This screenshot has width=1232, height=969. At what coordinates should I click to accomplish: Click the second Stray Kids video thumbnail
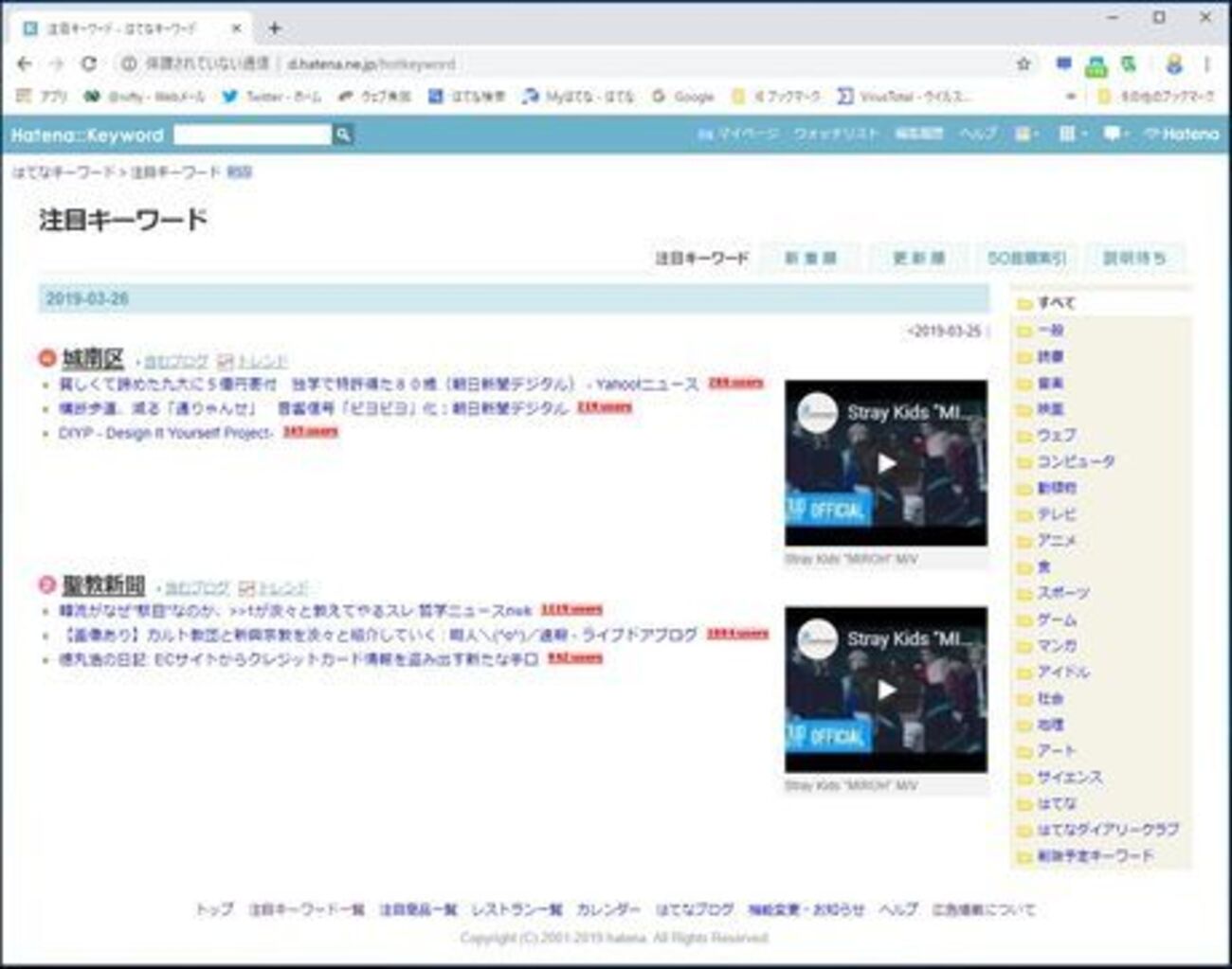(x=886, y=690)
